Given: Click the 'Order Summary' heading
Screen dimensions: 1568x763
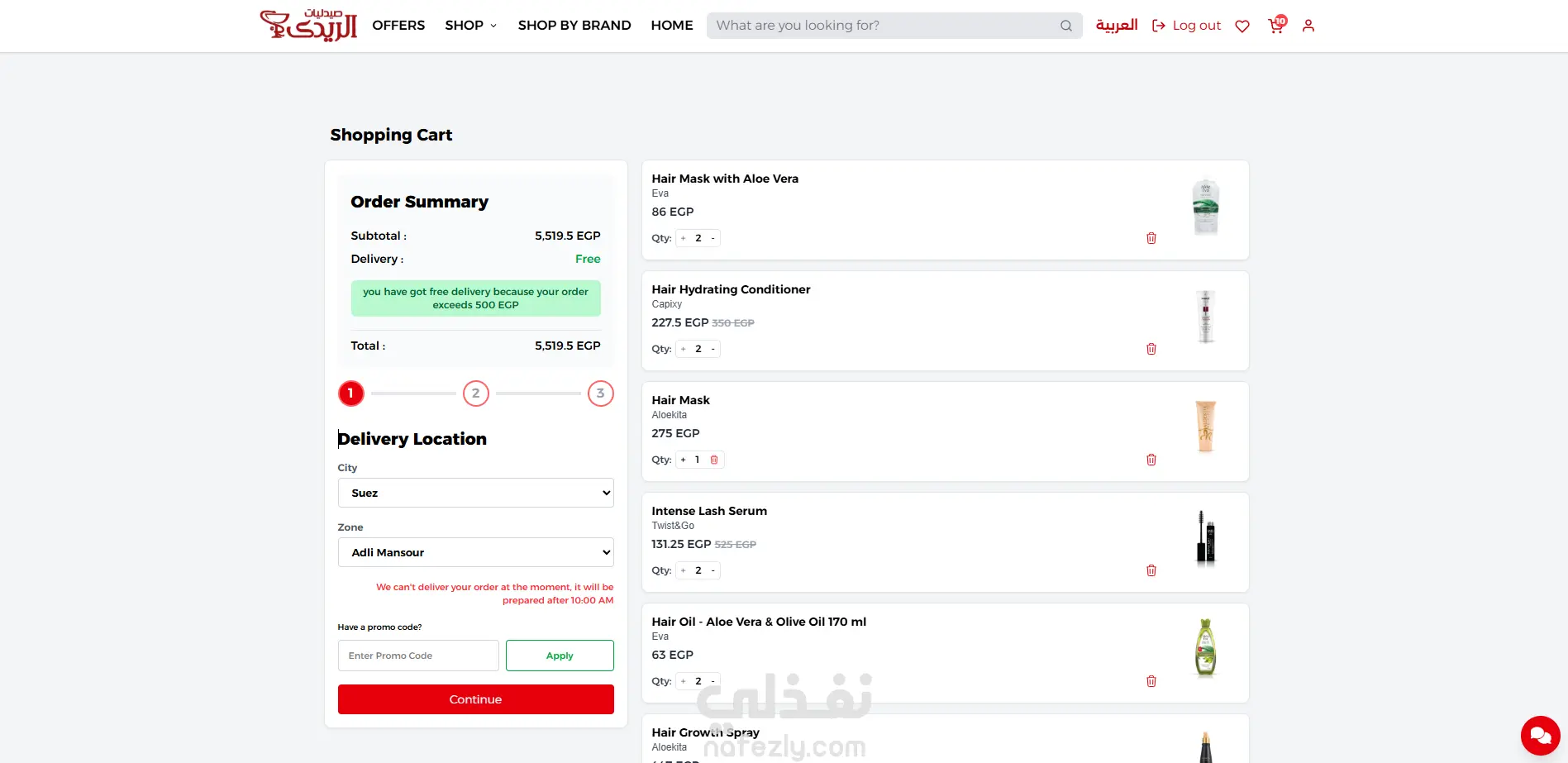Looking at the screenshot, I should [419, 202].
